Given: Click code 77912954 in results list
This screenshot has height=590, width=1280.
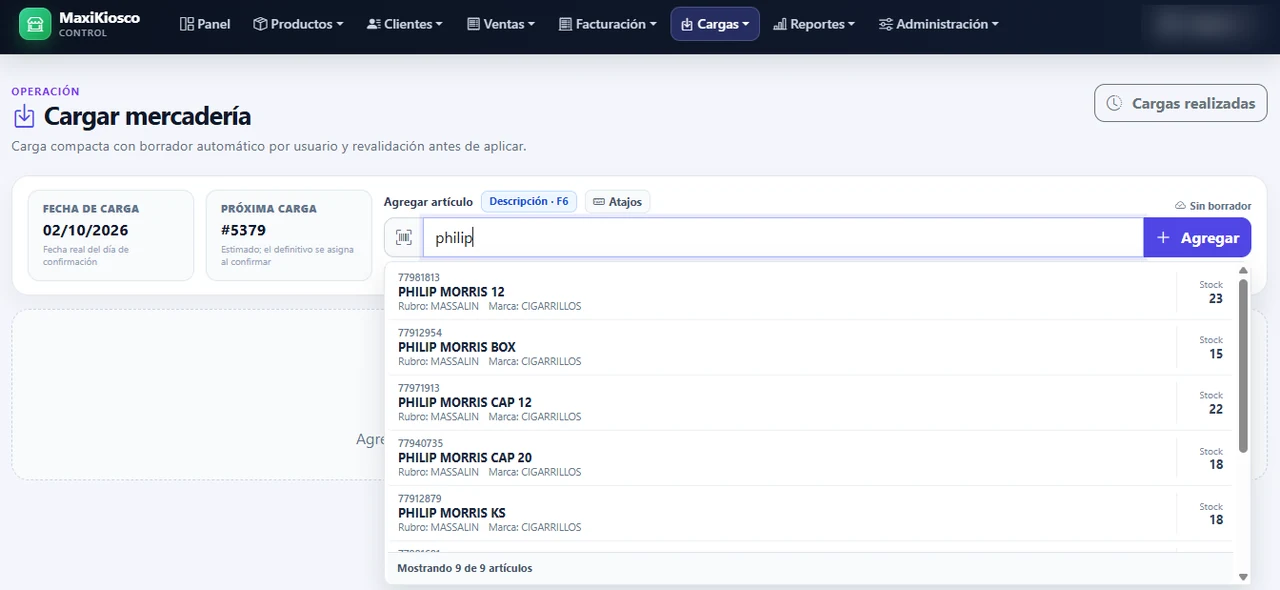Looking at the screenshot, I should pos(420,332).
